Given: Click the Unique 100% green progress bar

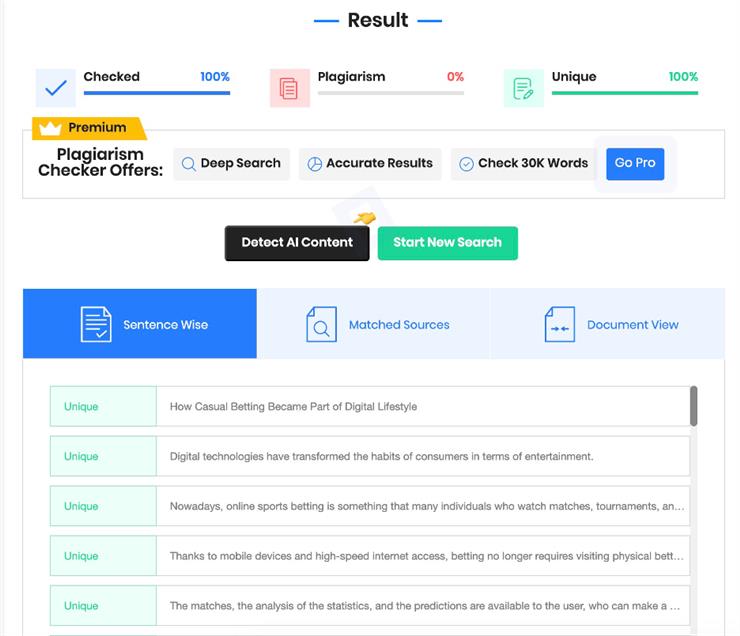Looking at the screenshot, I should click(624, 93).
